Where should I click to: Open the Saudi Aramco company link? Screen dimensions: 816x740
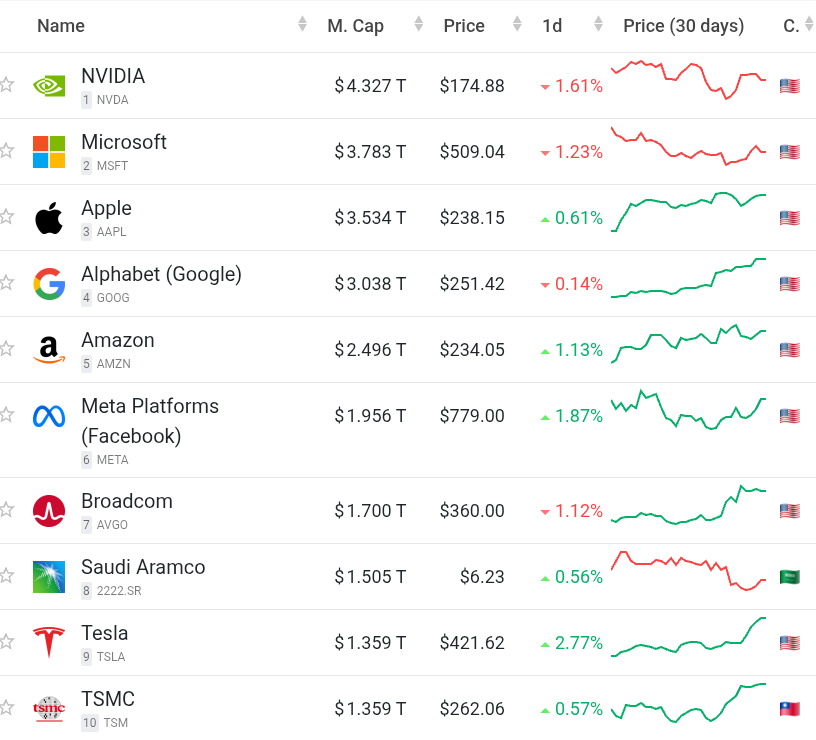(x=143, y=567)
